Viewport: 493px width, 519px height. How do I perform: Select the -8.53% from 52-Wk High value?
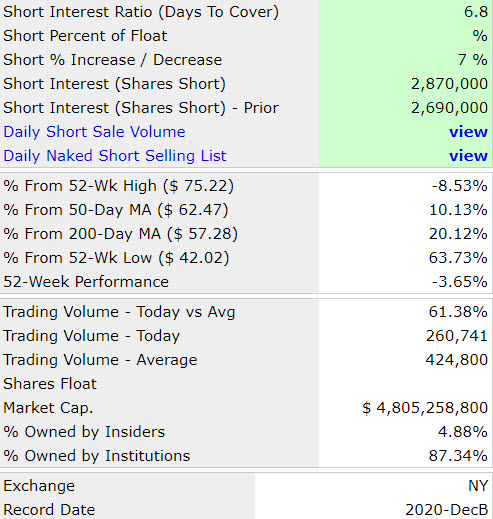tap(460, 186)
